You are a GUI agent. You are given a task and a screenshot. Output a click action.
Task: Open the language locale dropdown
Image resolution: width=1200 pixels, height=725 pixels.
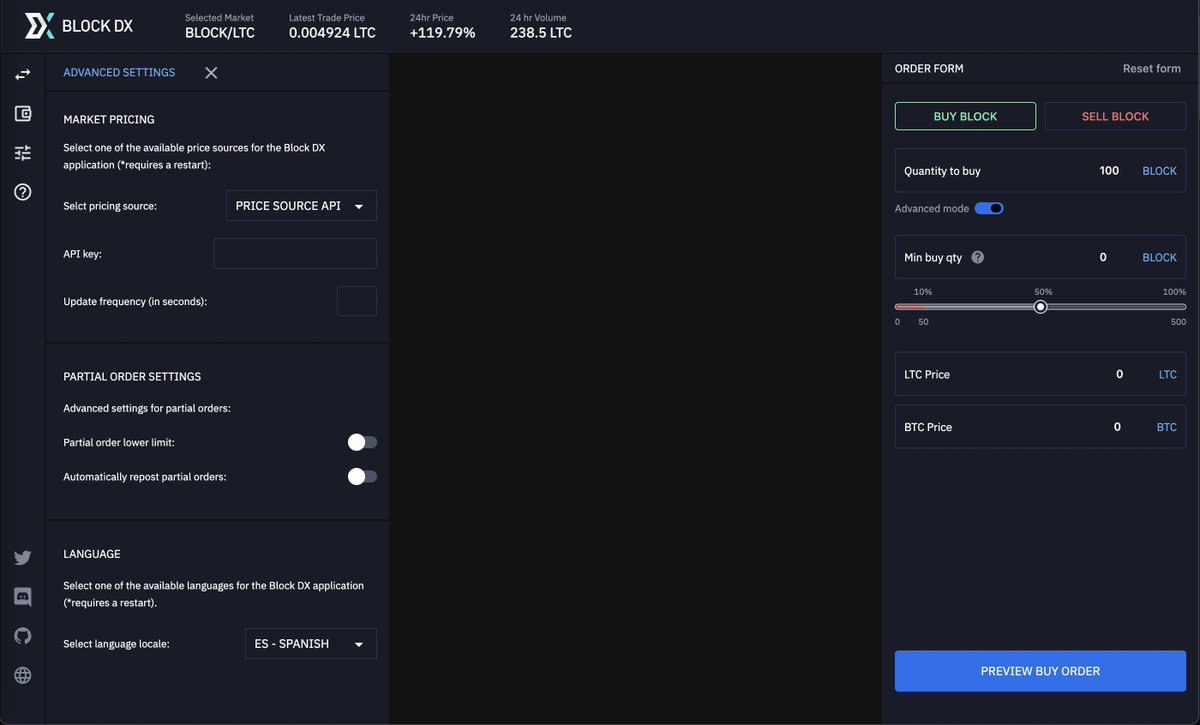click(x=311, y=644)
